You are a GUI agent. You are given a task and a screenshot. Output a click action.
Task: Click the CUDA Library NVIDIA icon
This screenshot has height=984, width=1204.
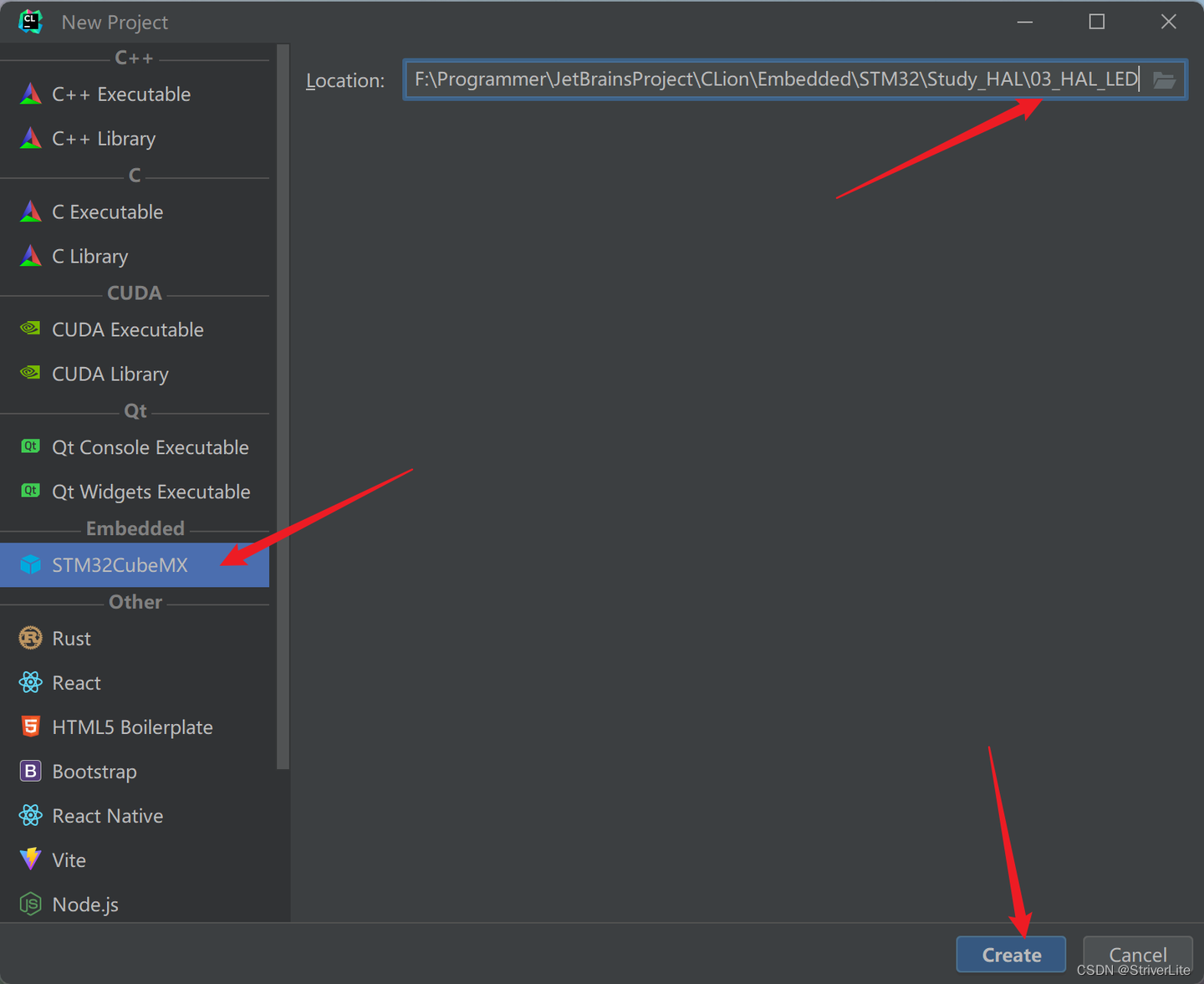pos(31,373)
